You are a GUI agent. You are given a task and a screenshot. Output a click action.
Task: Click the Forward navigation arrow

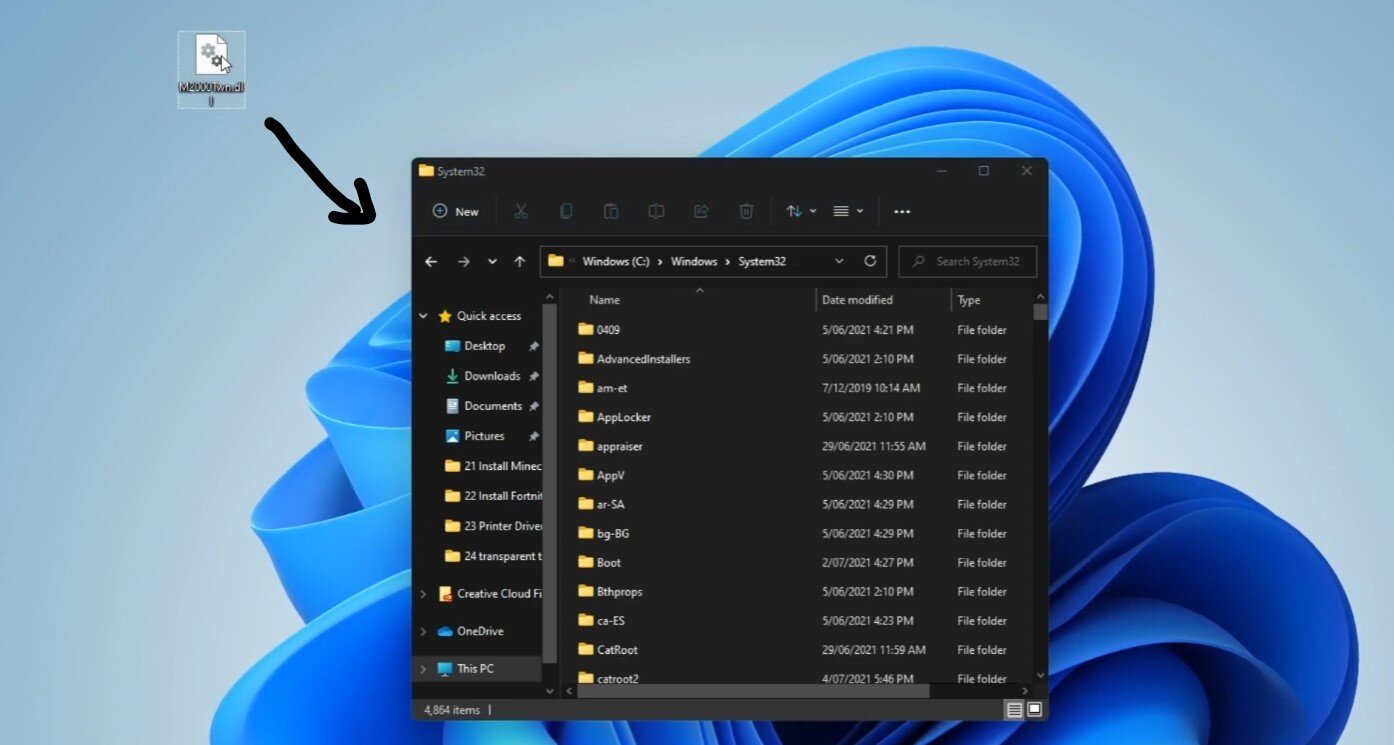463,261
